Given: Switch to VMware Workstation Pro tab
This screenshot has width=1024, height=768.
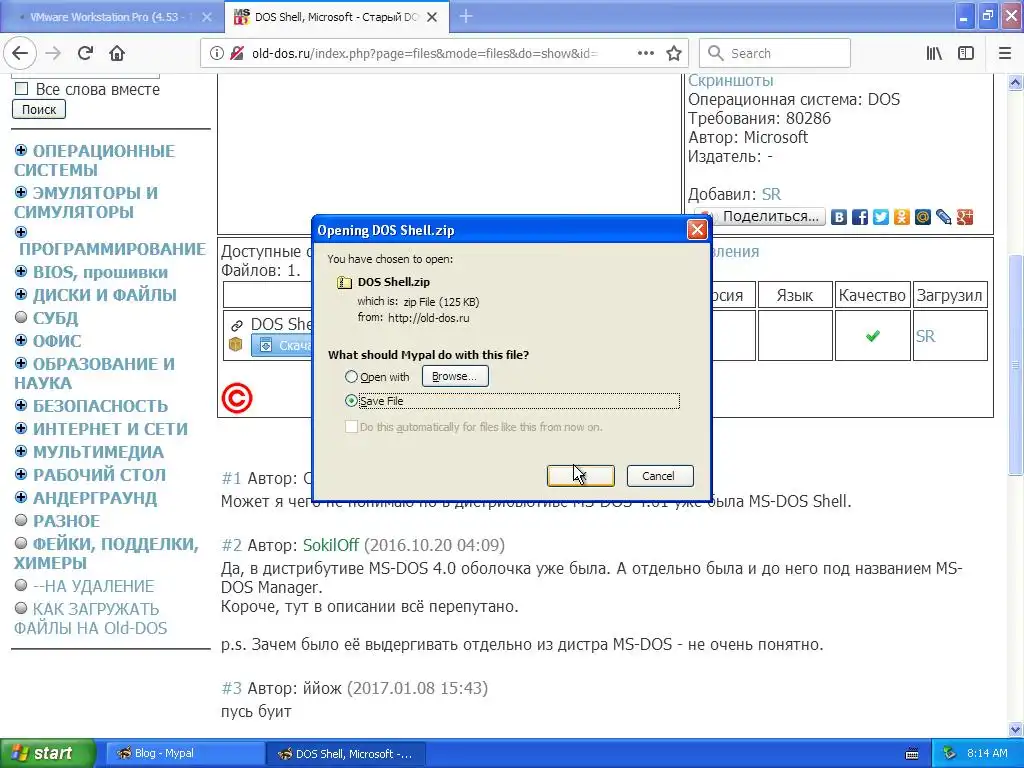Looking at the screenshot, I should point(111,17).
